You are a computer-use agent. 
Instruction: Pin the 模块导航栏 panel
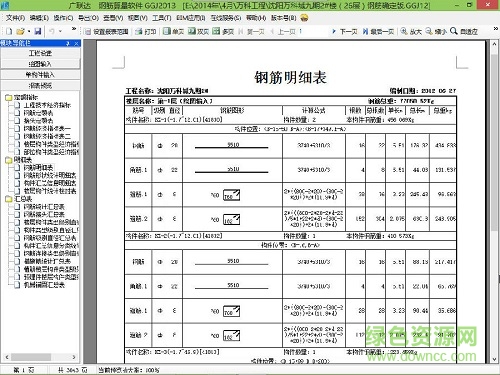coord(68,43)
